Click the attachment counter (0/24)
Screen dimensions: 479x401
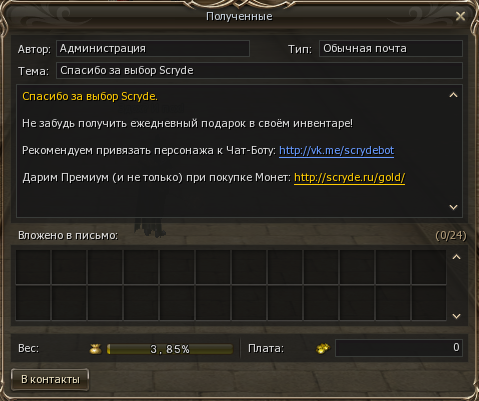coord(451,235)
